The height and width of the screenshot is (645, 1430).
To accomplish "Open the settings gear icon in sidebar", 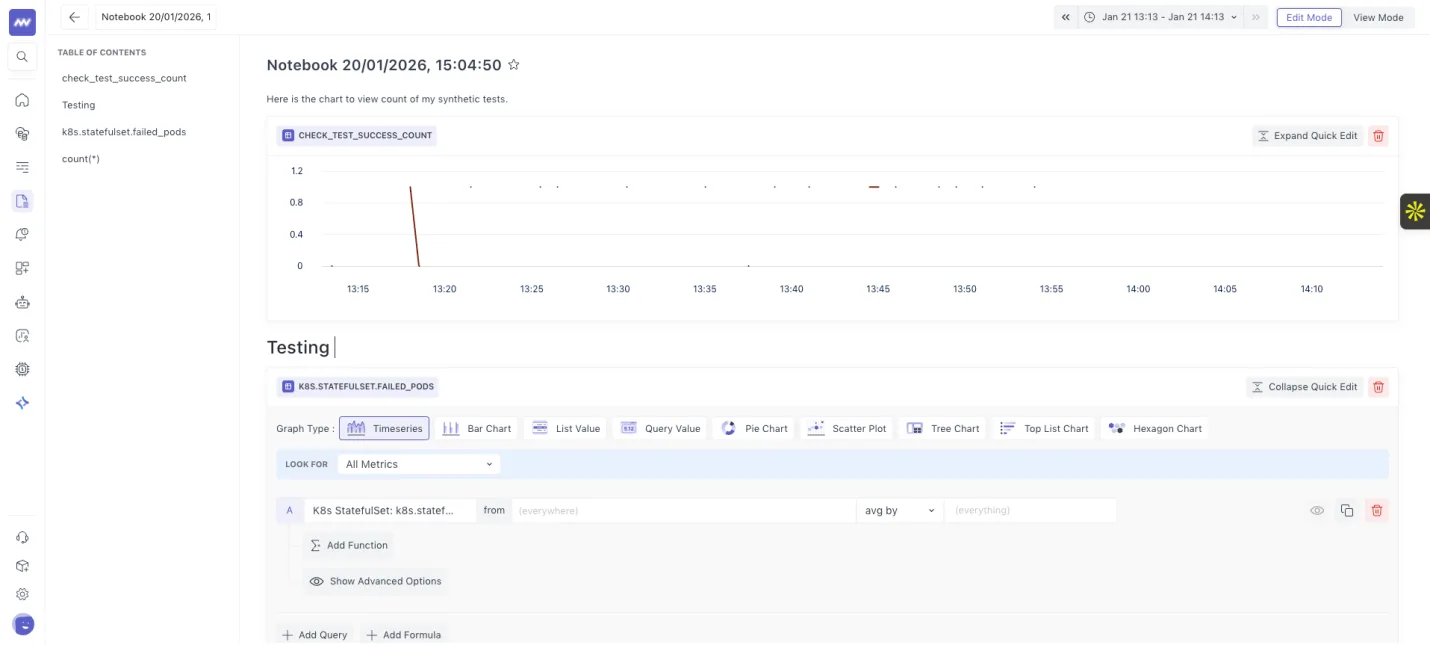I will [x=22, y=594].
